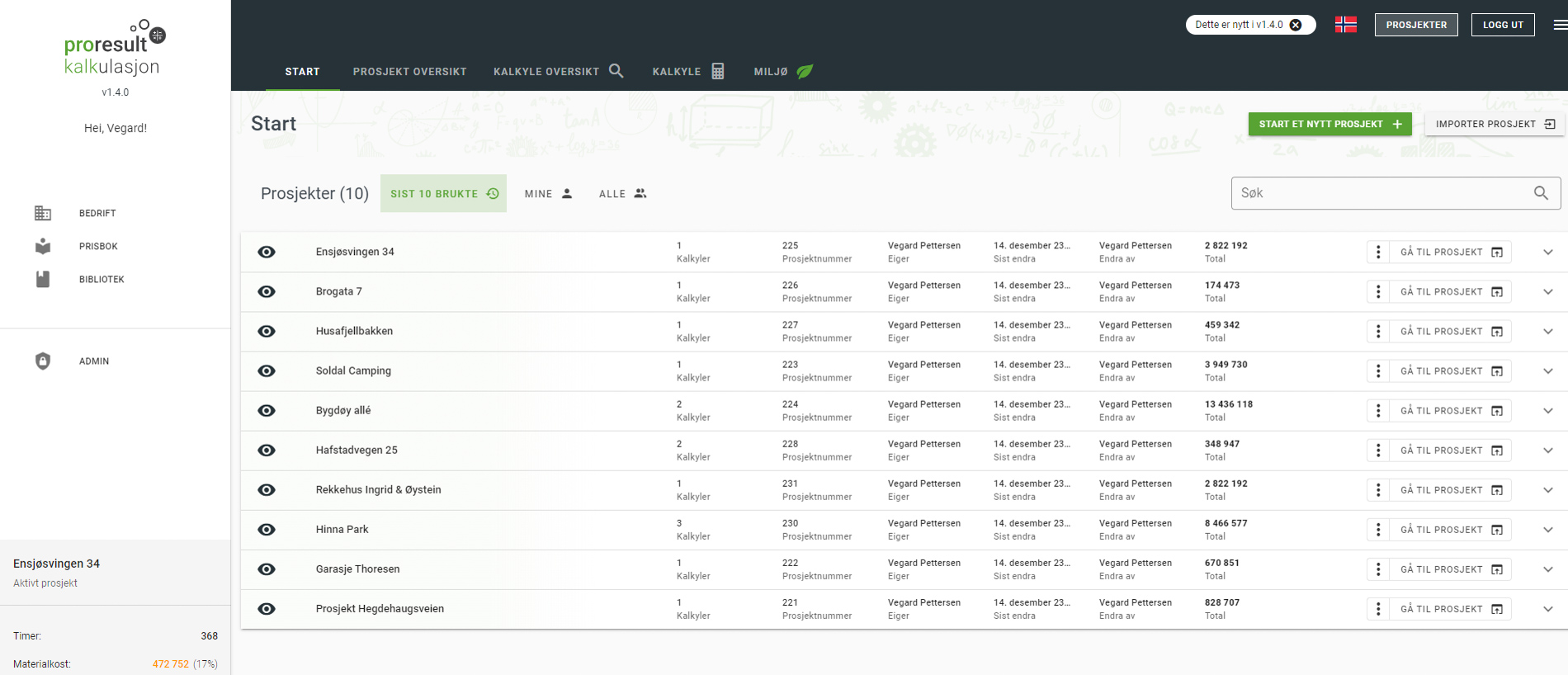Image resolution: width=1568 pixels, height=675 pixels.
Task: Open the Admin shield icon
Action: tap(43, 361)
